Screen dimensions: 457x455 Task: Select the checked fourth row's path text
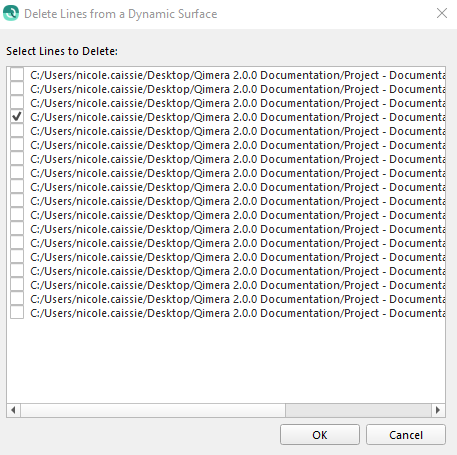pyautogui.click(x=238, y=117)
